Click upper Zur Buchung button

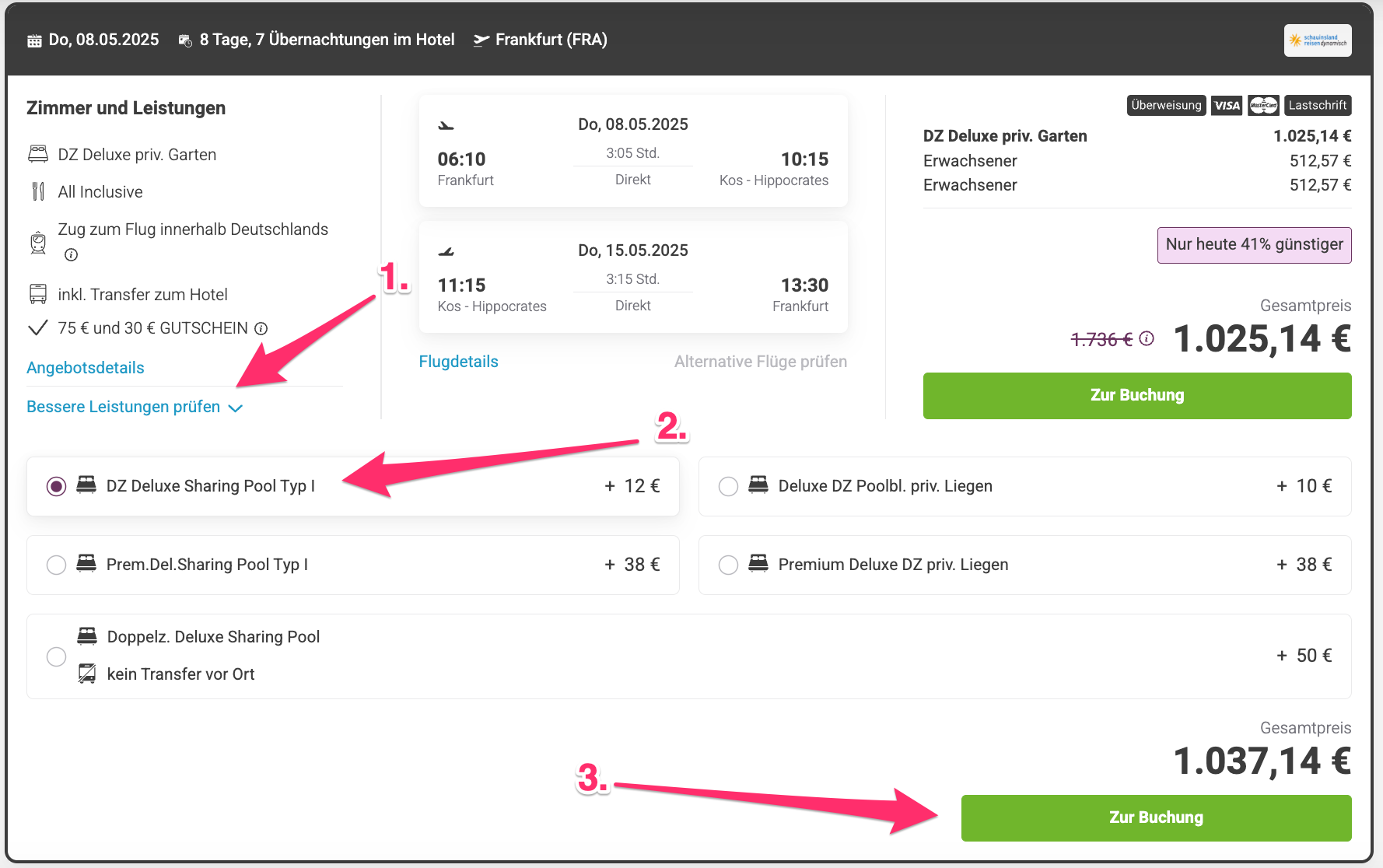(x=1136, y=395)
